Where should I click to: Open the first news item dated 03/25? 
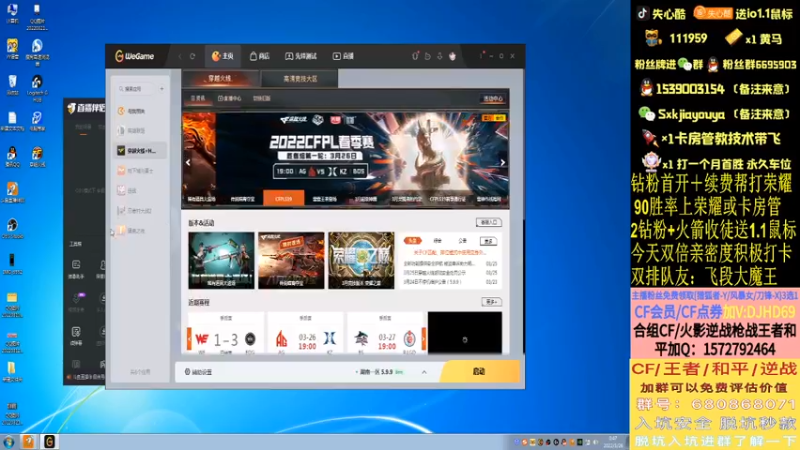[450, 264]
